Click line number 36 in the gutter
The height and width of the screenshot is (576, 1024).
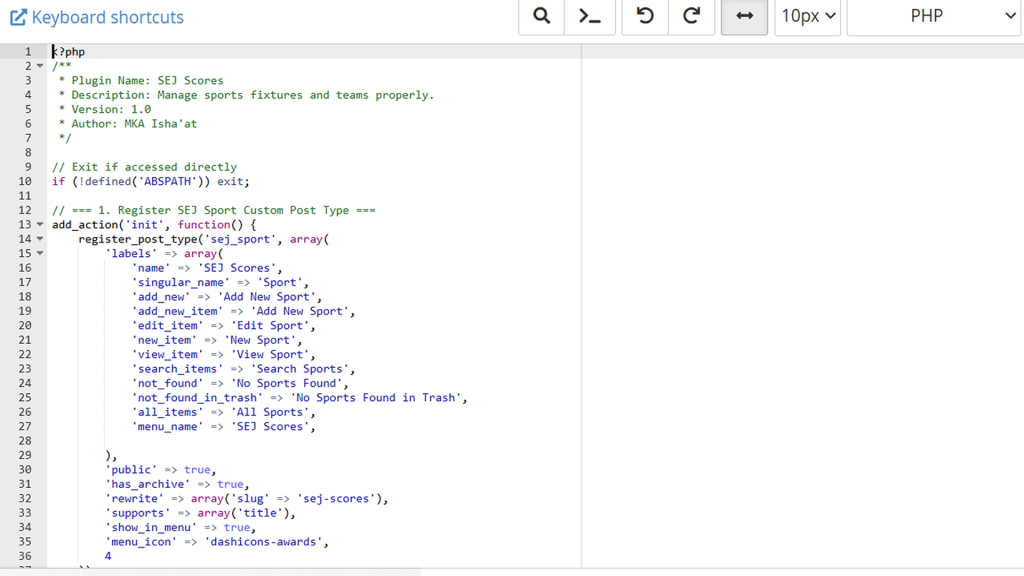click(25, 556)
